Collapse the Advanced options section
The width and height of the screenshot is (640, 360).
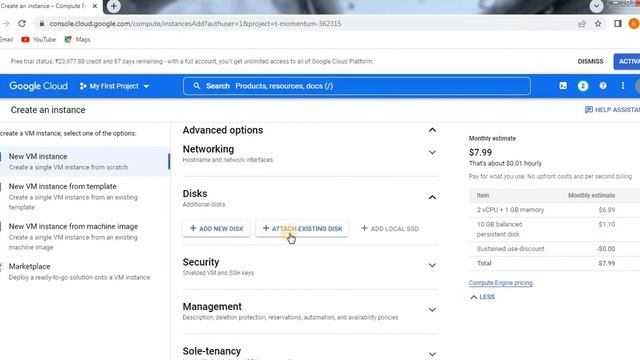[432, 130]
